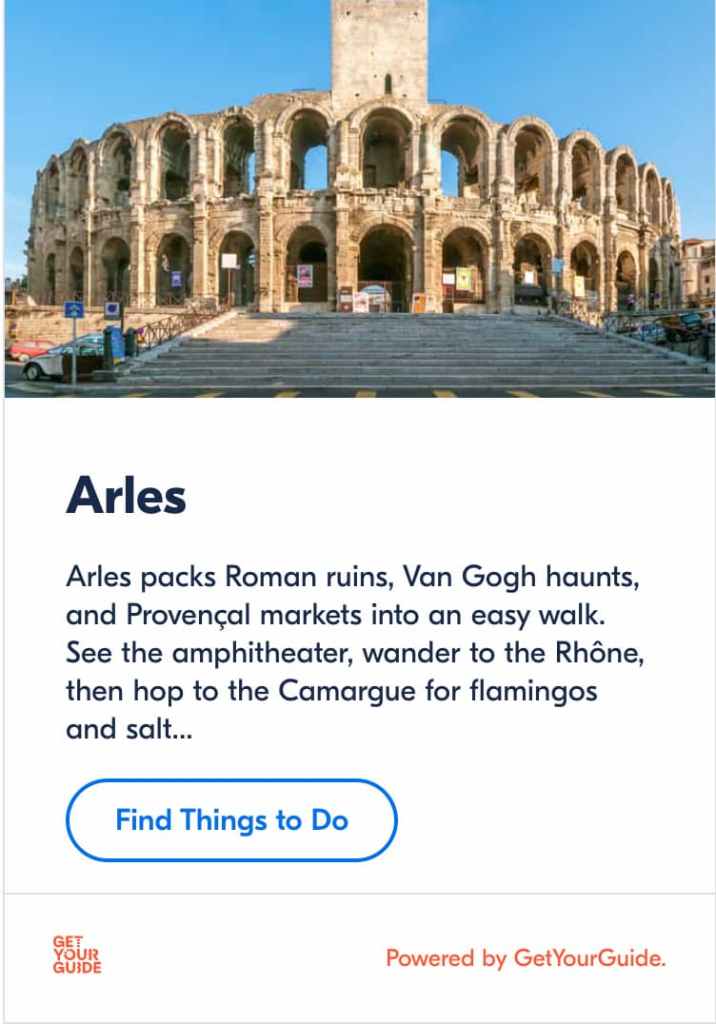Click the divider line above the footer
This screenshot has height=1024, width=716.
[x=360, y=893]
